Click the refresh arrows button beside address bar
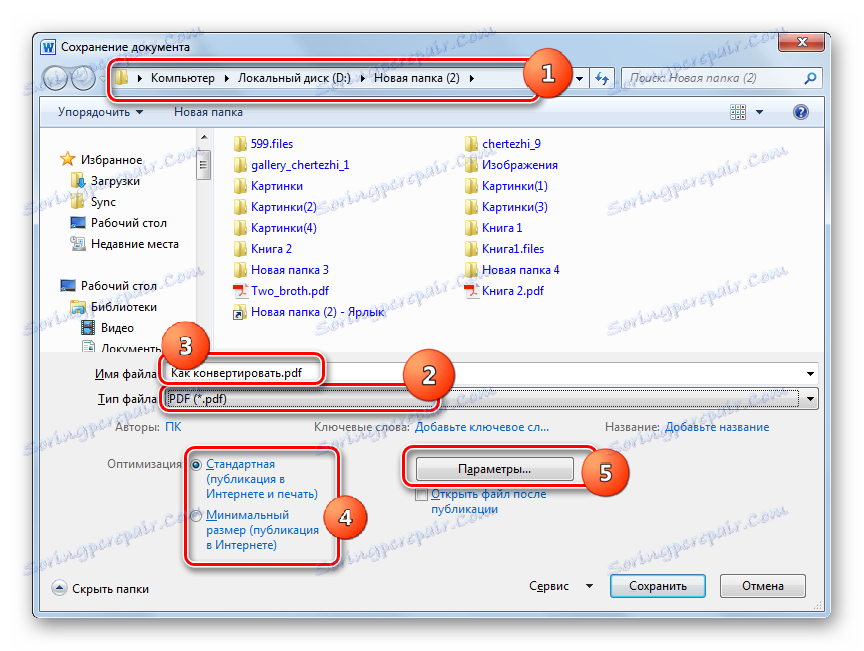 pyautogui.click(x=602, y=78)
